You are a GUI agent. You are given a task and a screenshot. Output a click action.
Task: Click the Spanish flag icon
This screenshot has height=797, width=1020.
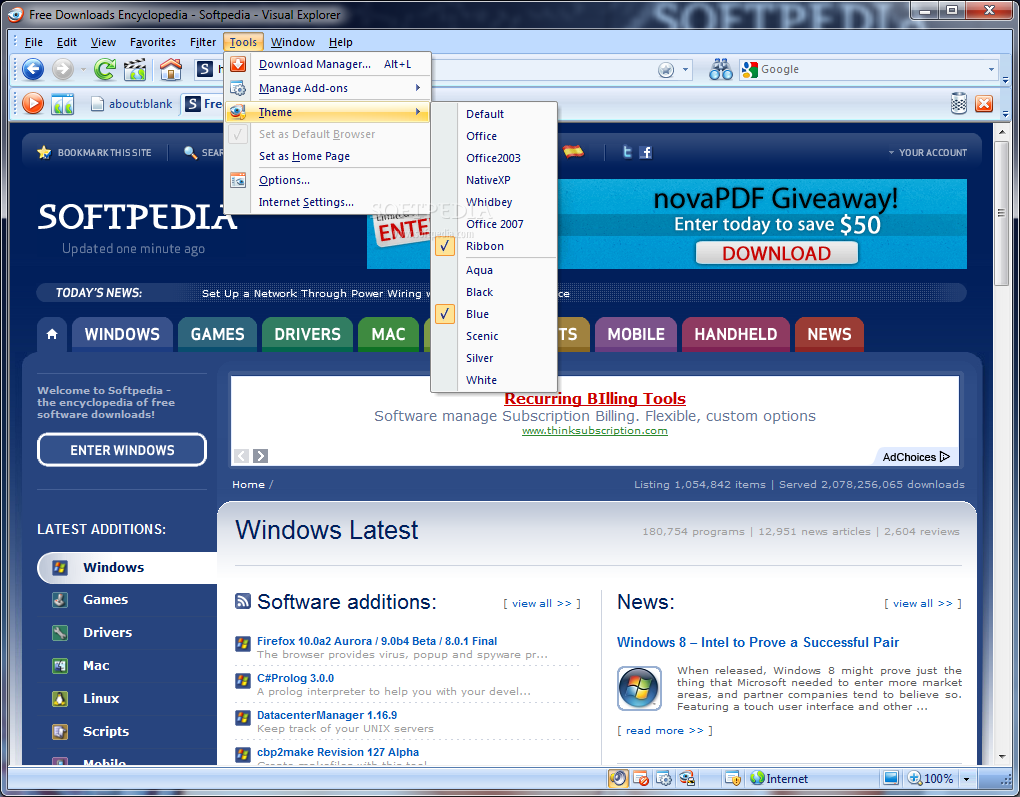573,152
